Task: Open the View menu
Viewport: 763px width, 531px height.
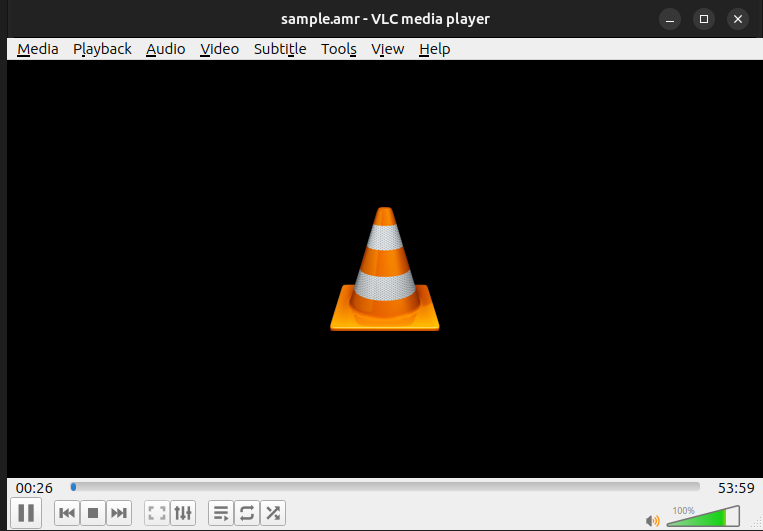Action: 388,49
